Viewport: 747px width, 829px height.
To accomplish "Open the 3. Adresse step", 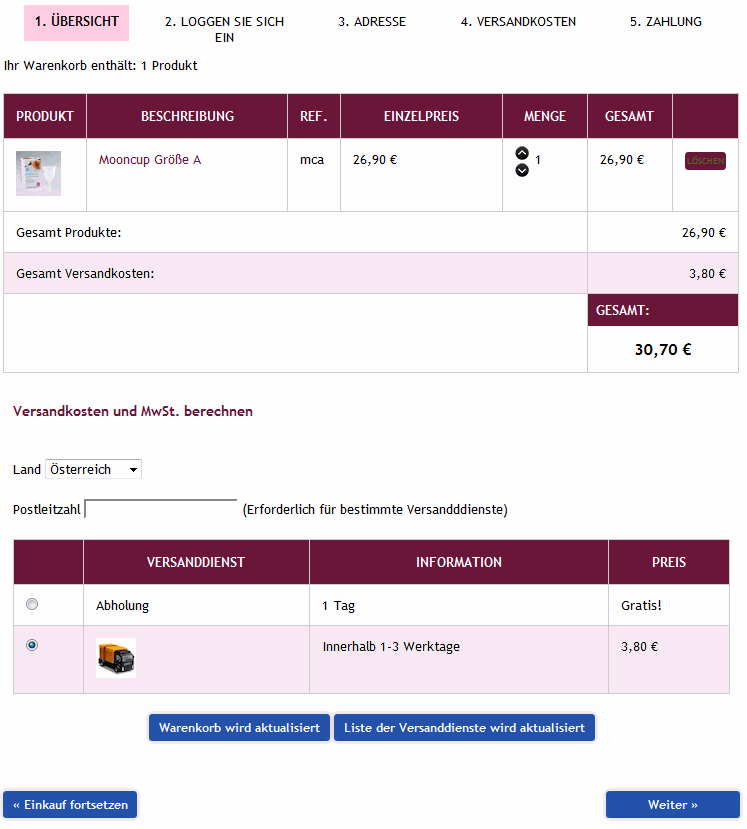I will [372, 22].
